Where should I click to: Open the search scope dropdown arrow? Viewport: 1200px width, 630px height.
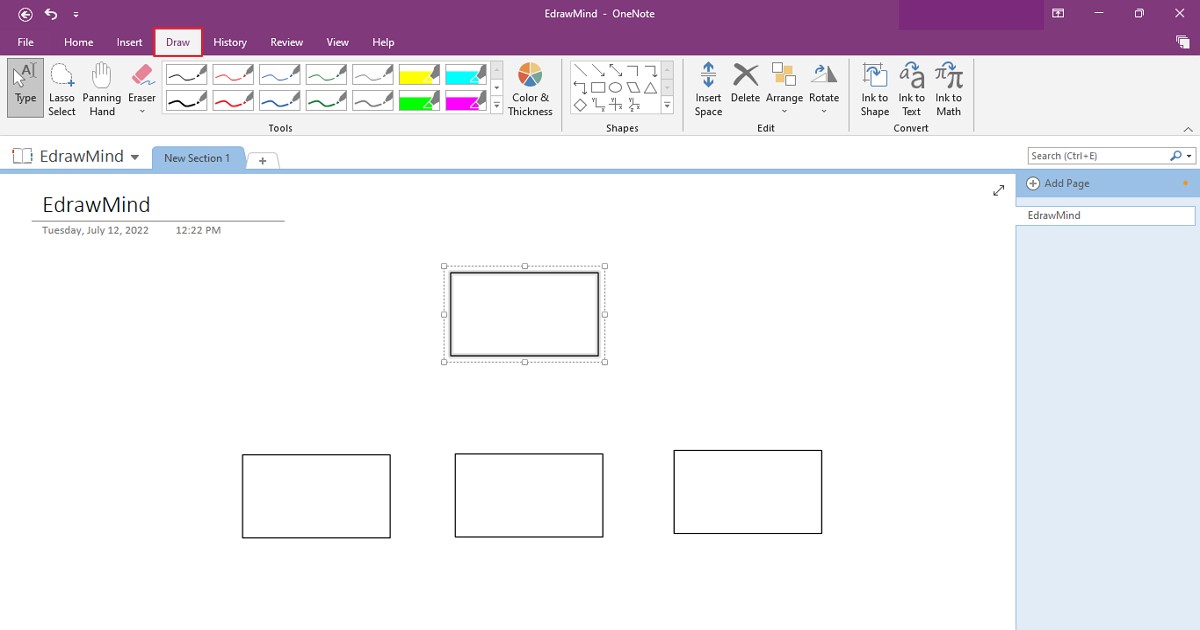coord(1189,156)
